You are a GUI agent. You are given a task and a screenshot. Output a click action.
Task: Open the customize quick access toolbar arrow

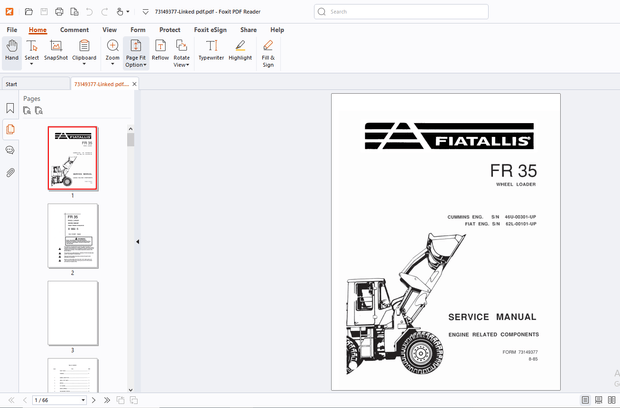tap(146, 12)
